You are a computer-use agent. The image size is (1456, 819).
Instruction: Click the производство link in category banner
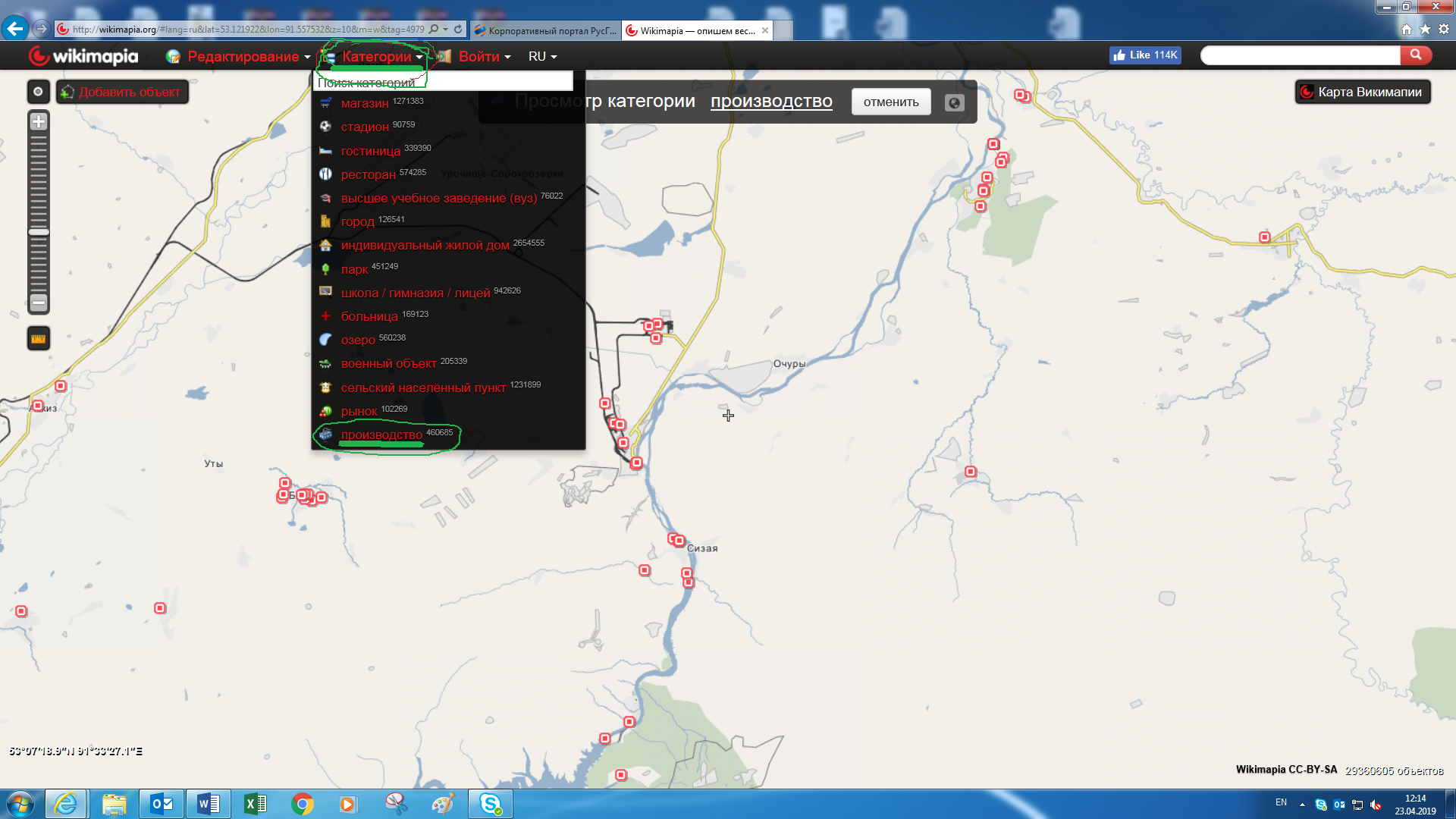(x=771, y=101)
